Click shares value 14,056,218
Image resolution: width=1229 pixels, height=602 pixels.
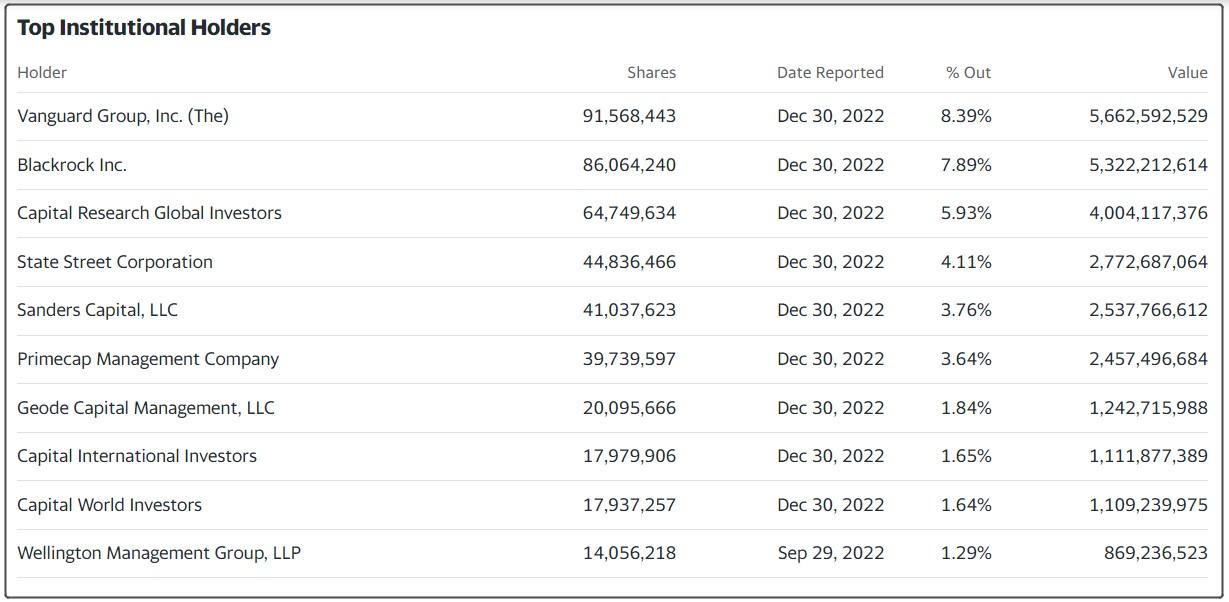[629, 553]
